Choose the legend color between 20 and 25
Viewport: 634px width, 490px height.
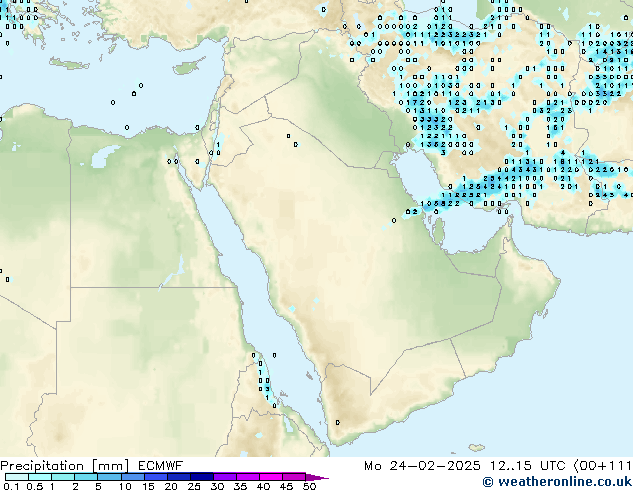[x=181, y=477]
